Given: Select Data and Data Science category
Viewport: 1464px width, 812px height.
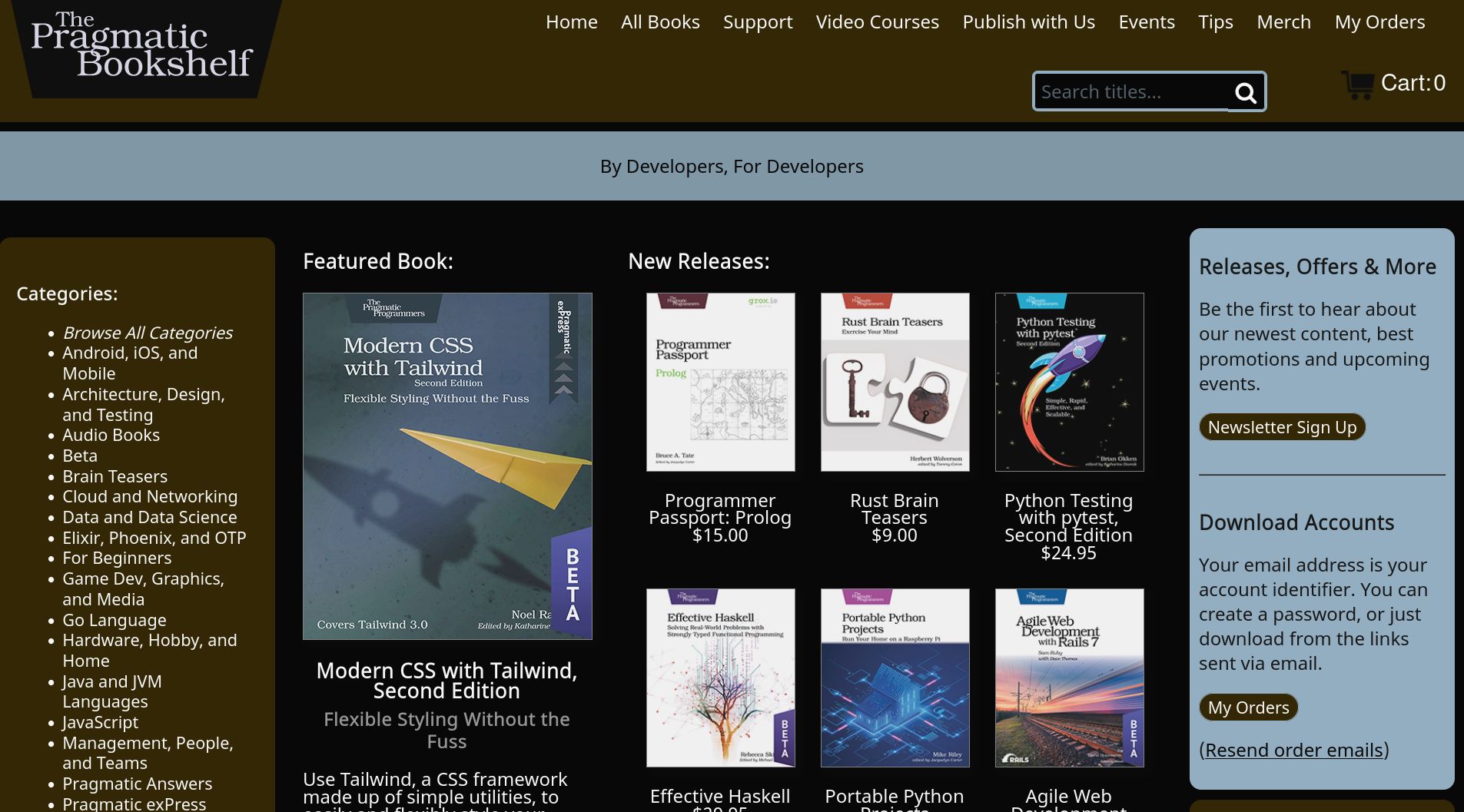Looking at the screenshot, I should tap(150, 517).
